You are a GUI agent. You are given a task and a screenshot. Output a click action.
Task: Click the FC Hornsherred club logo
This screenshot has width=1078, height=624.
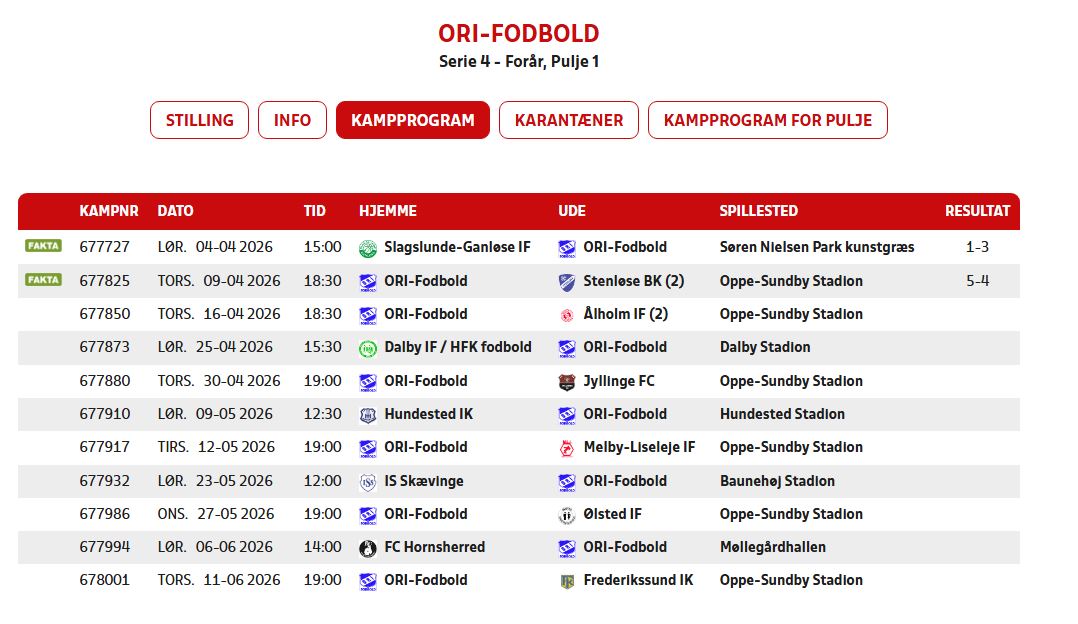pyautogui.click(x=367, y=548)
